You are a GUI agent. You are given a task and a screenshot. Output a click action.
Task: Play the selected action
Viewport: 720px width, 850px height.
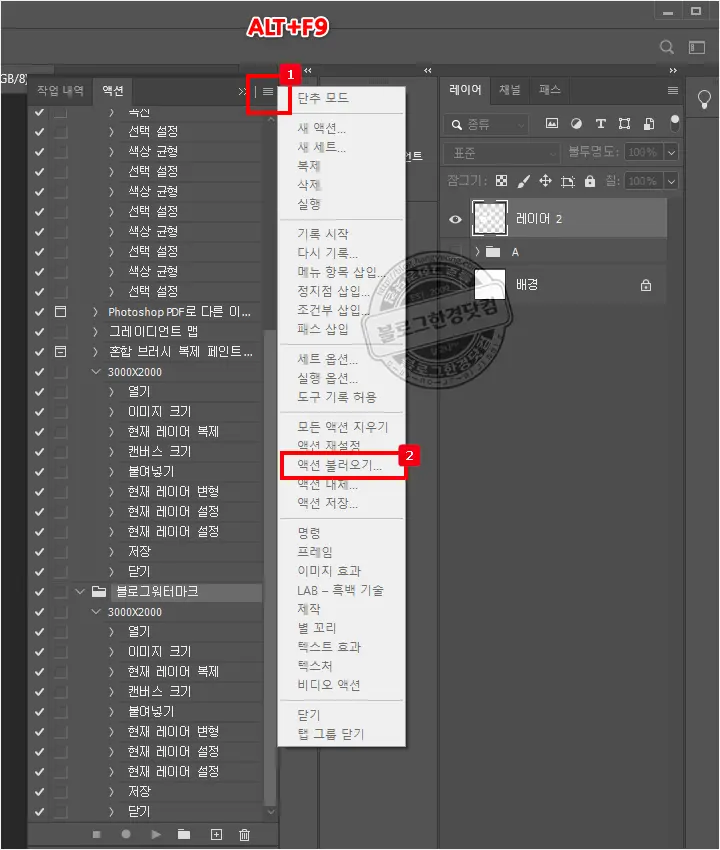click(x=156, y=834)
